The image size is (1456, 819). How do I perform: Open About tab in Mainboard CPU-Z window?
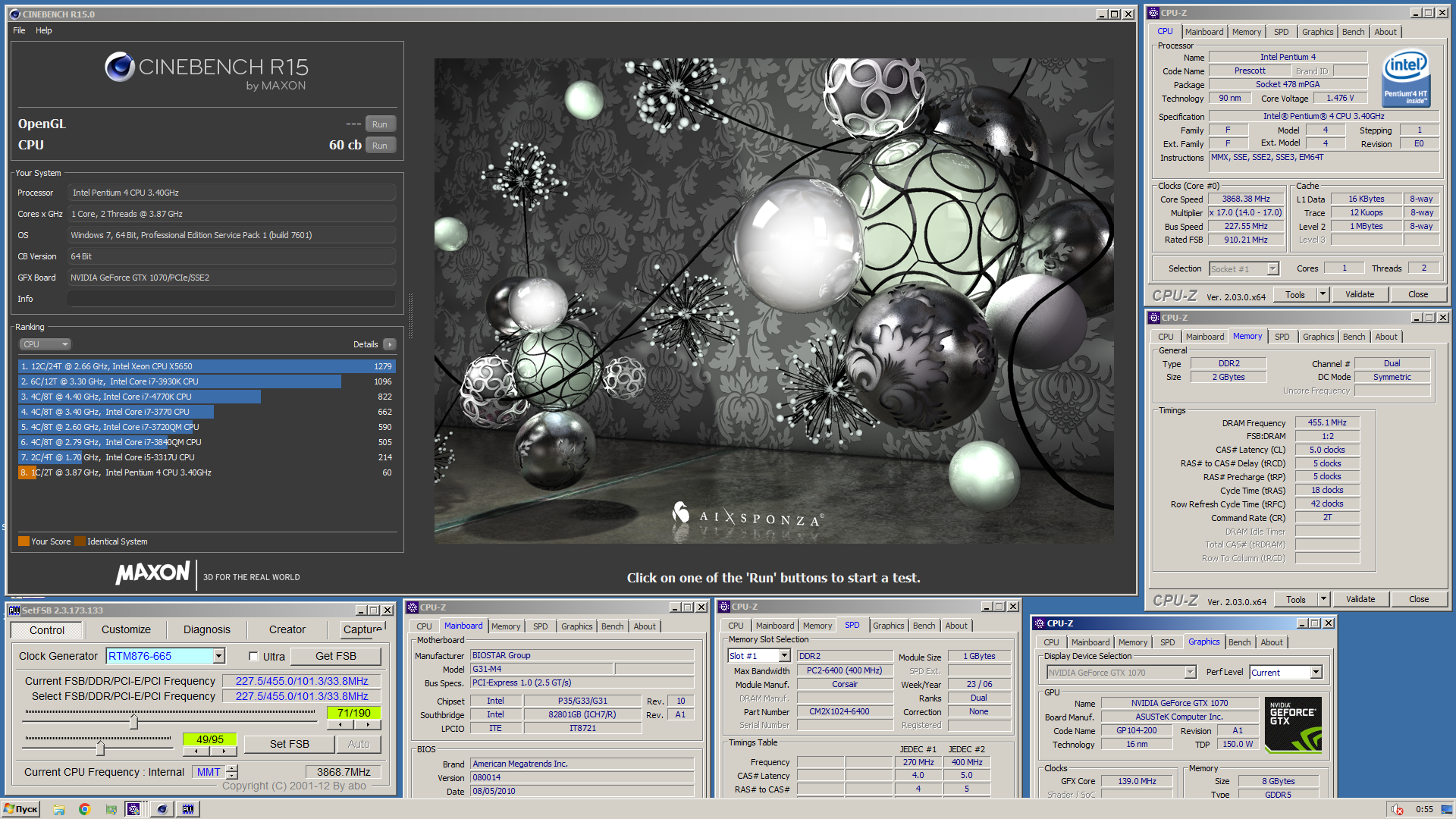pos(645,626)
